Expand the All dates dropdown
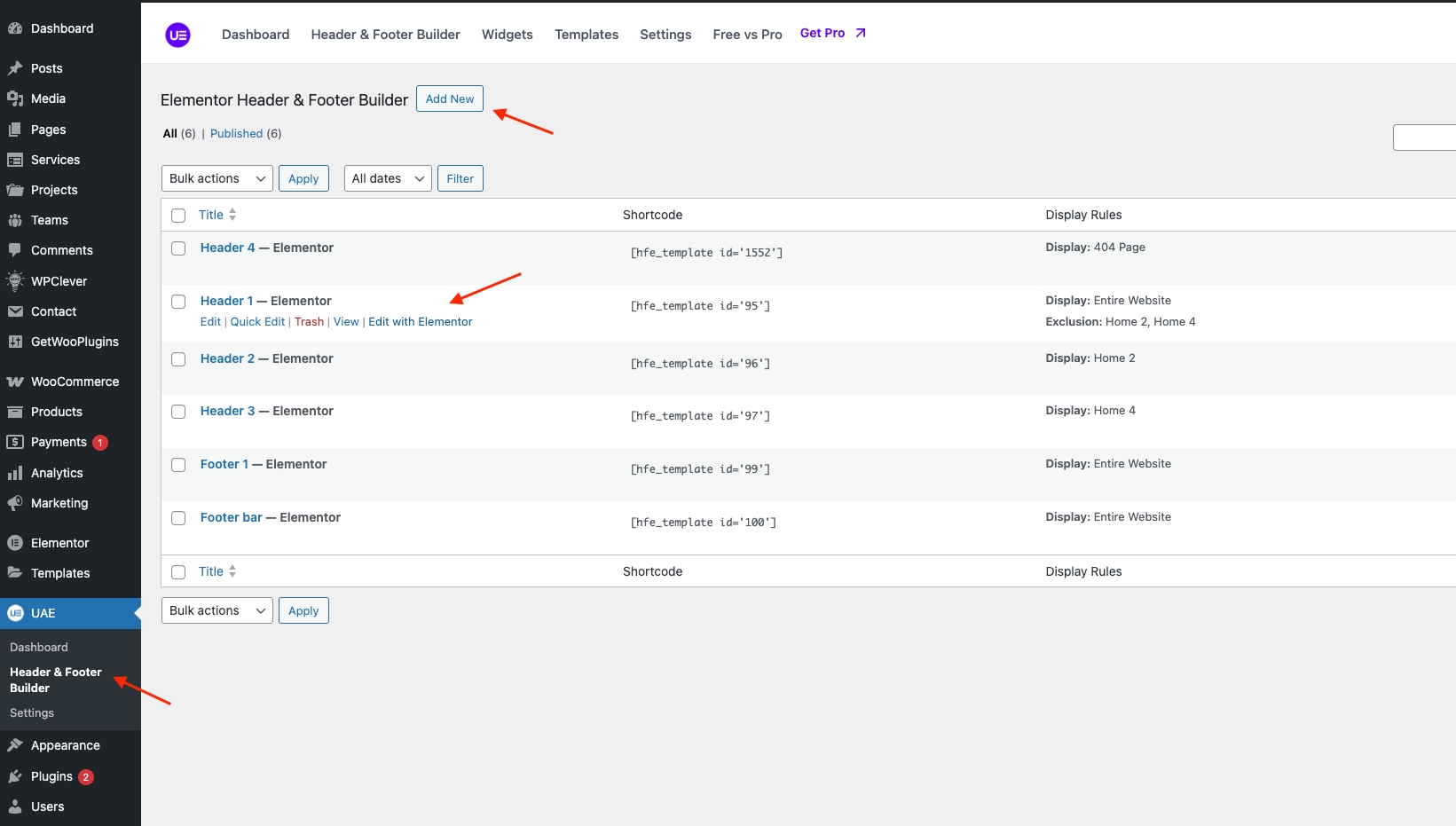The width and height of the screenshot is (1456, 826). [x=388, y=178]
